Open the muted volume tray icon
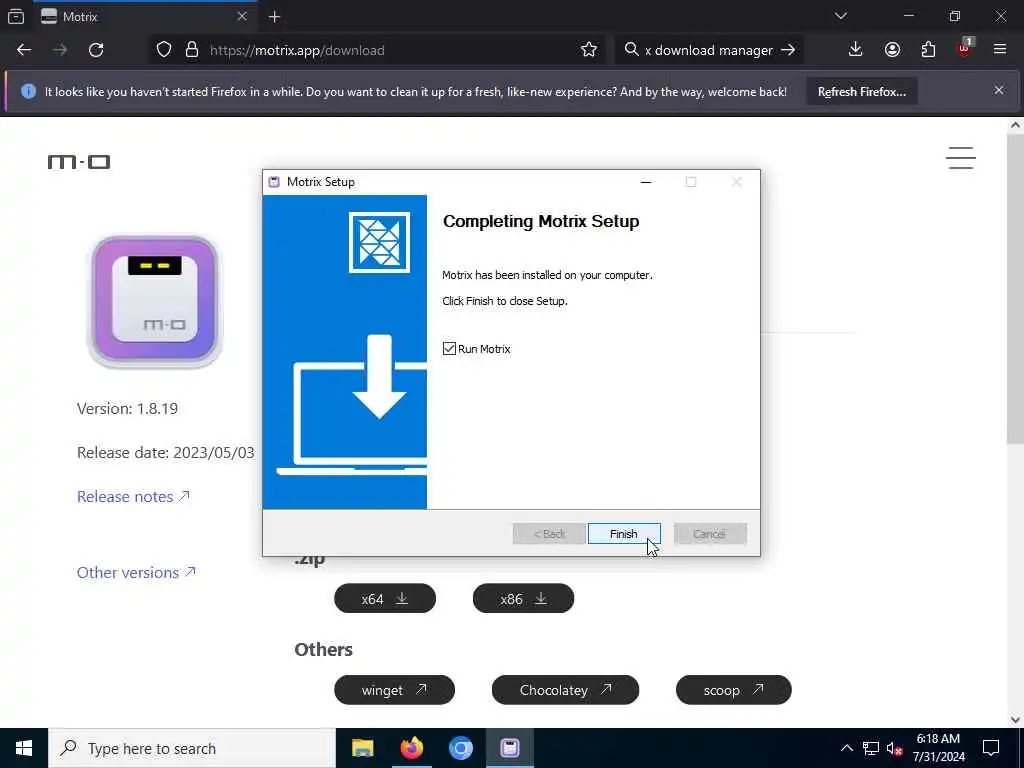This screenshot has height=768, width=1024. coord(895,748)
